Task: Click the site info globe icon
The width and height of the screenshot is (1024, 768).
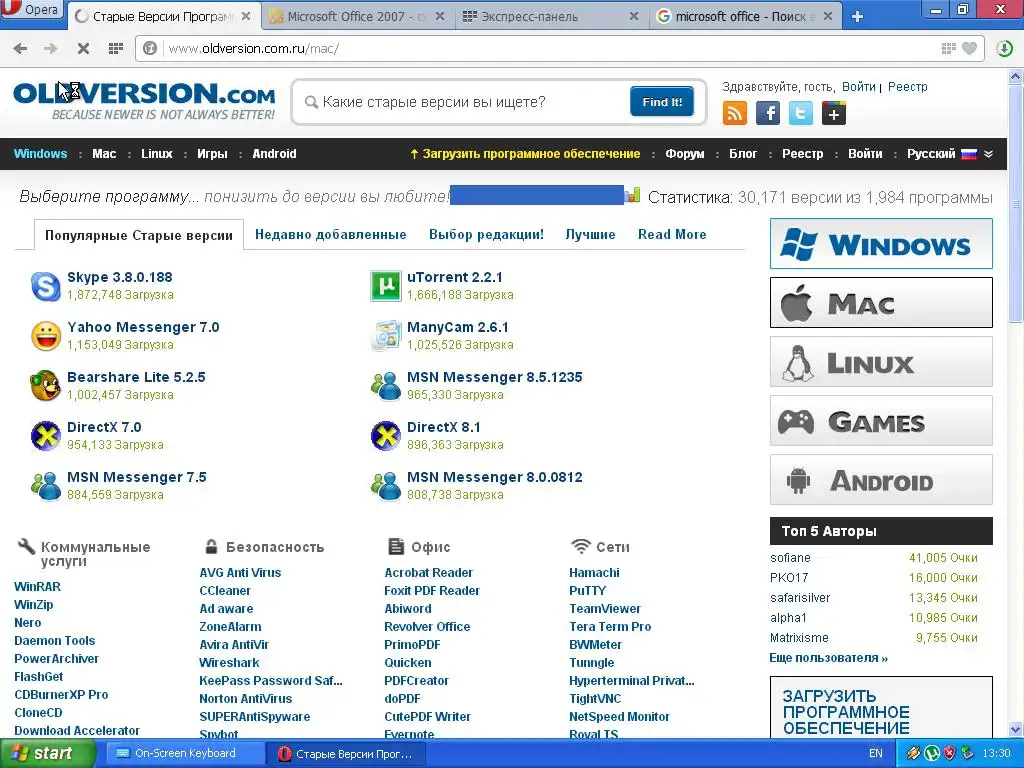Action: pos(150,48)
